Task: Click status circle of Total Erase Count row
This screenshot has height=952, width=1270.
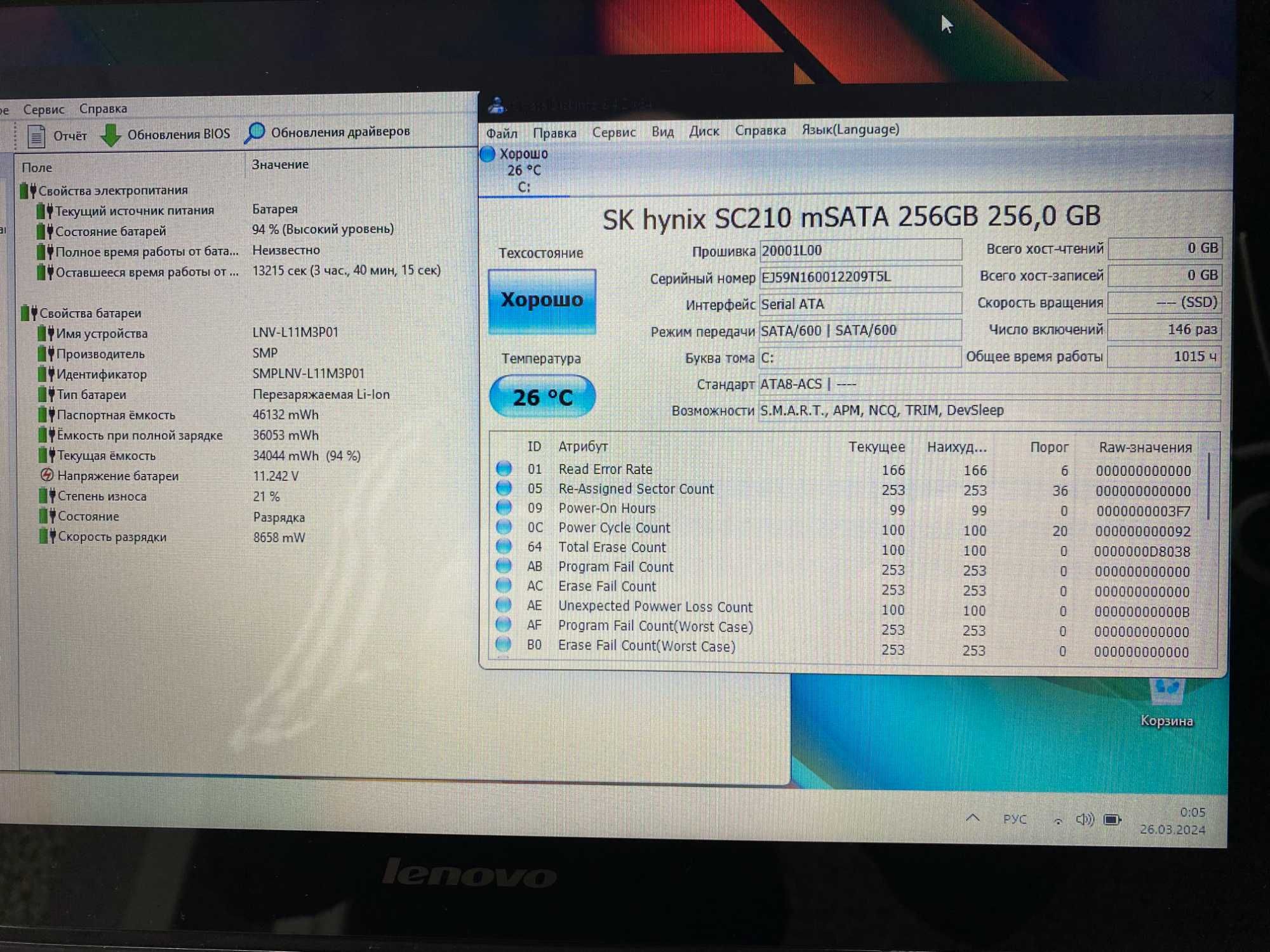Action: coord(504,546)
